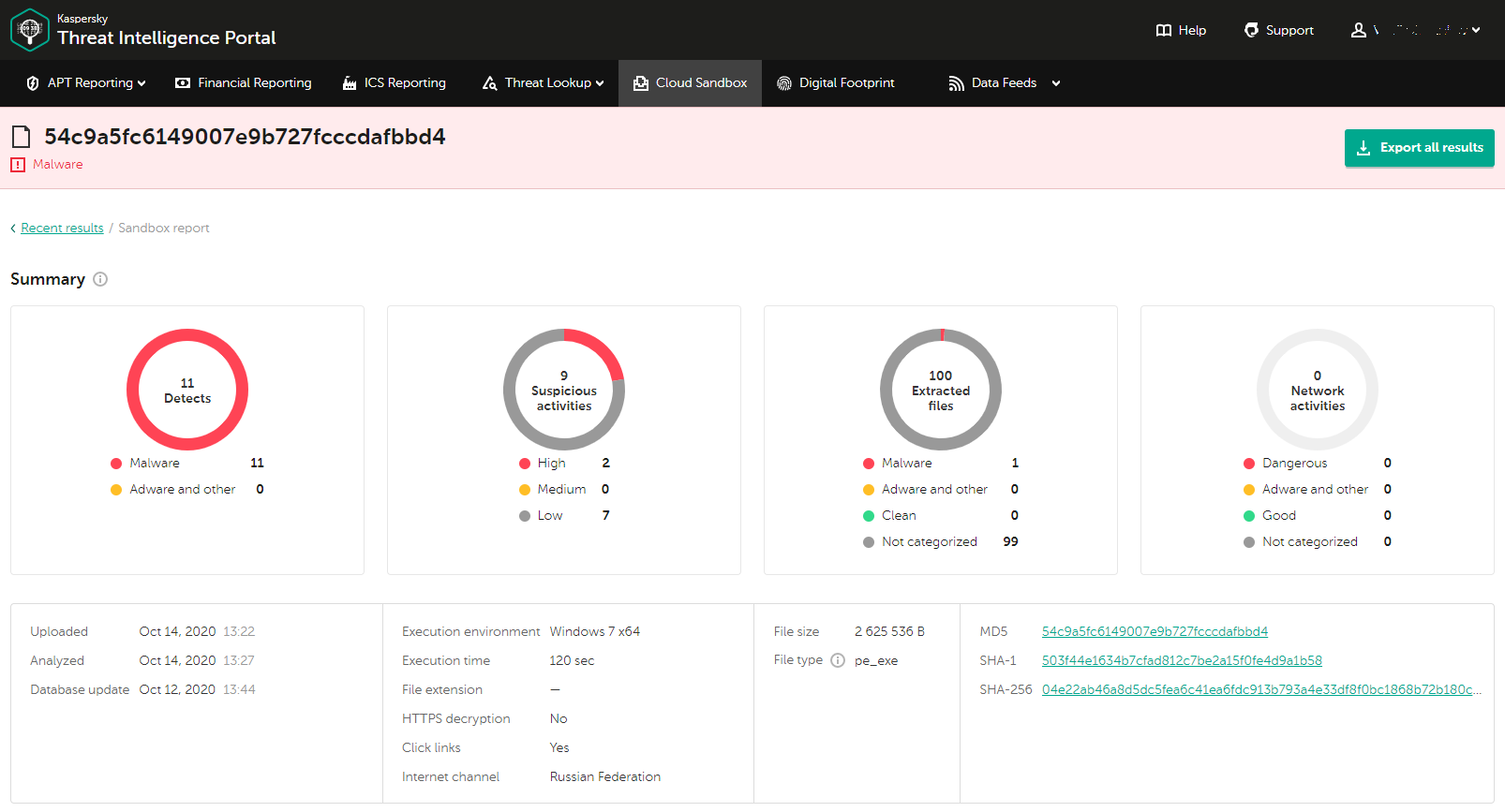Image resolution: width=1505 pixels, height=812 pixels.
Task: Open the Threat Lookup menu
Action: click(544, 83)
